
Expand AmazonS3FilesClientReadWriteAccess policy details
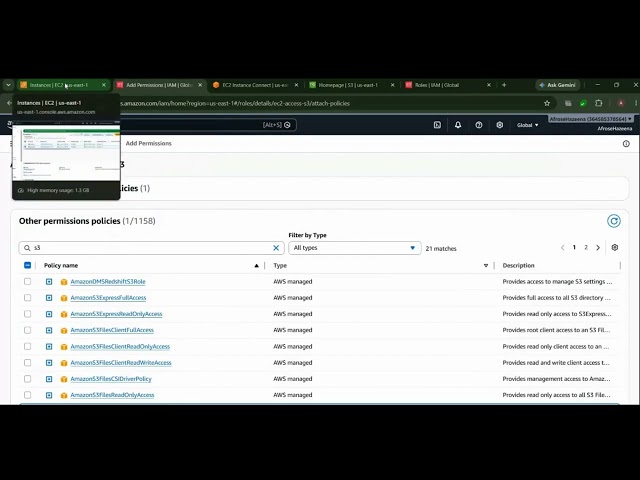click(x=49, y=362)
